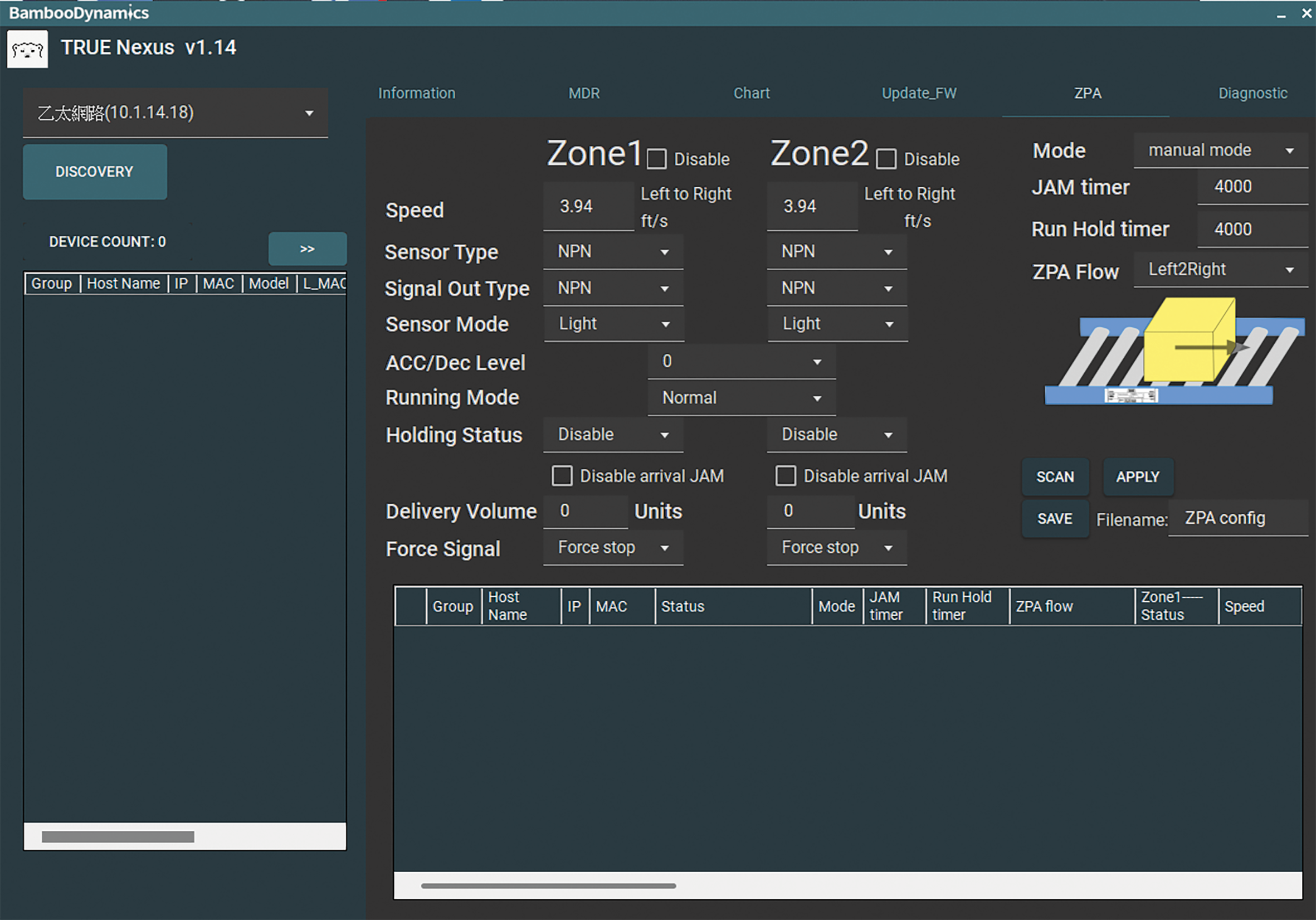
Task: Click the Filename ZPA config field
Action: point(1238,519)
